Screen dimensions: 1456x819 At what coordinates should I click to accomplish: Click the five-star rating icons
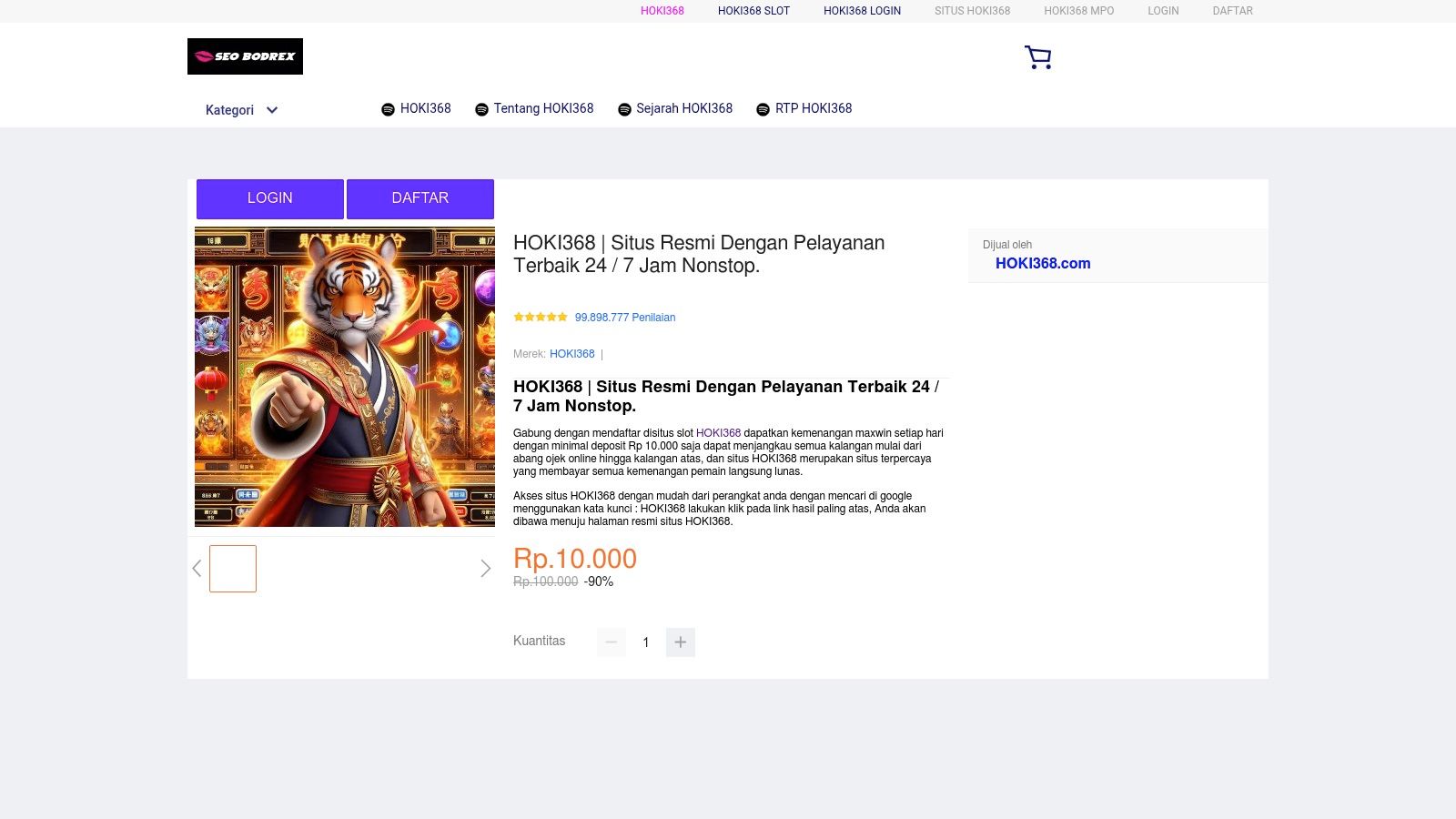tap(541, 318)
